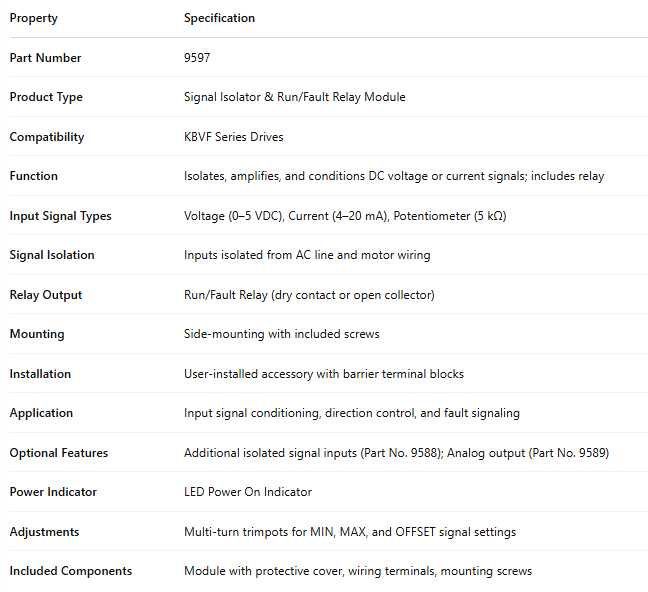Click the Installation row label
Screen dimensions: 648x592
point(40,374)
